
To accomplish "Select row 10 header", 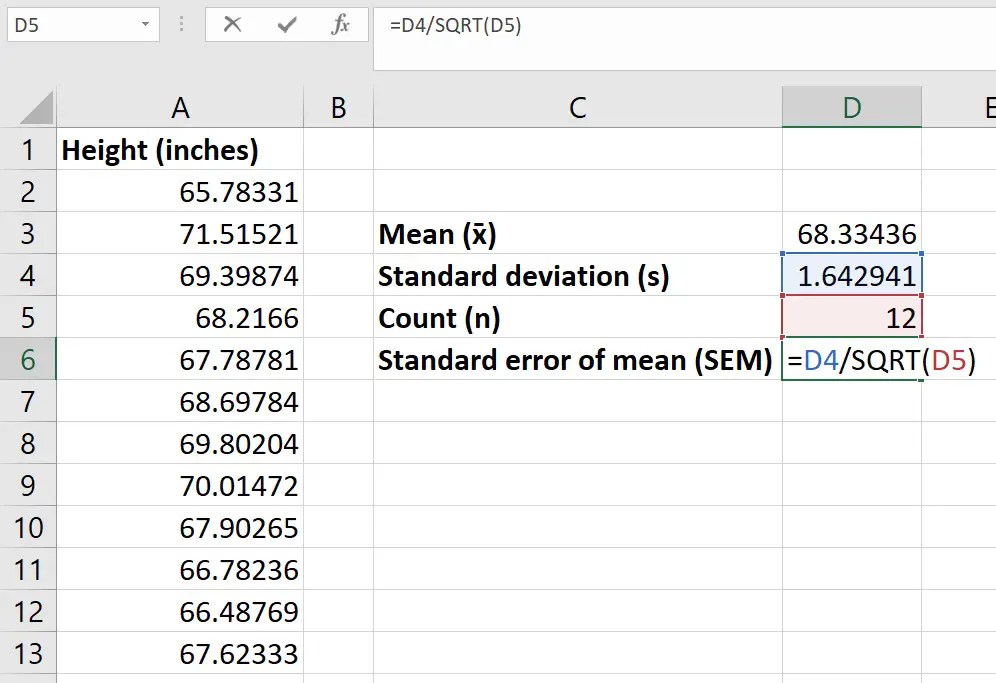I will pos(28,527).
